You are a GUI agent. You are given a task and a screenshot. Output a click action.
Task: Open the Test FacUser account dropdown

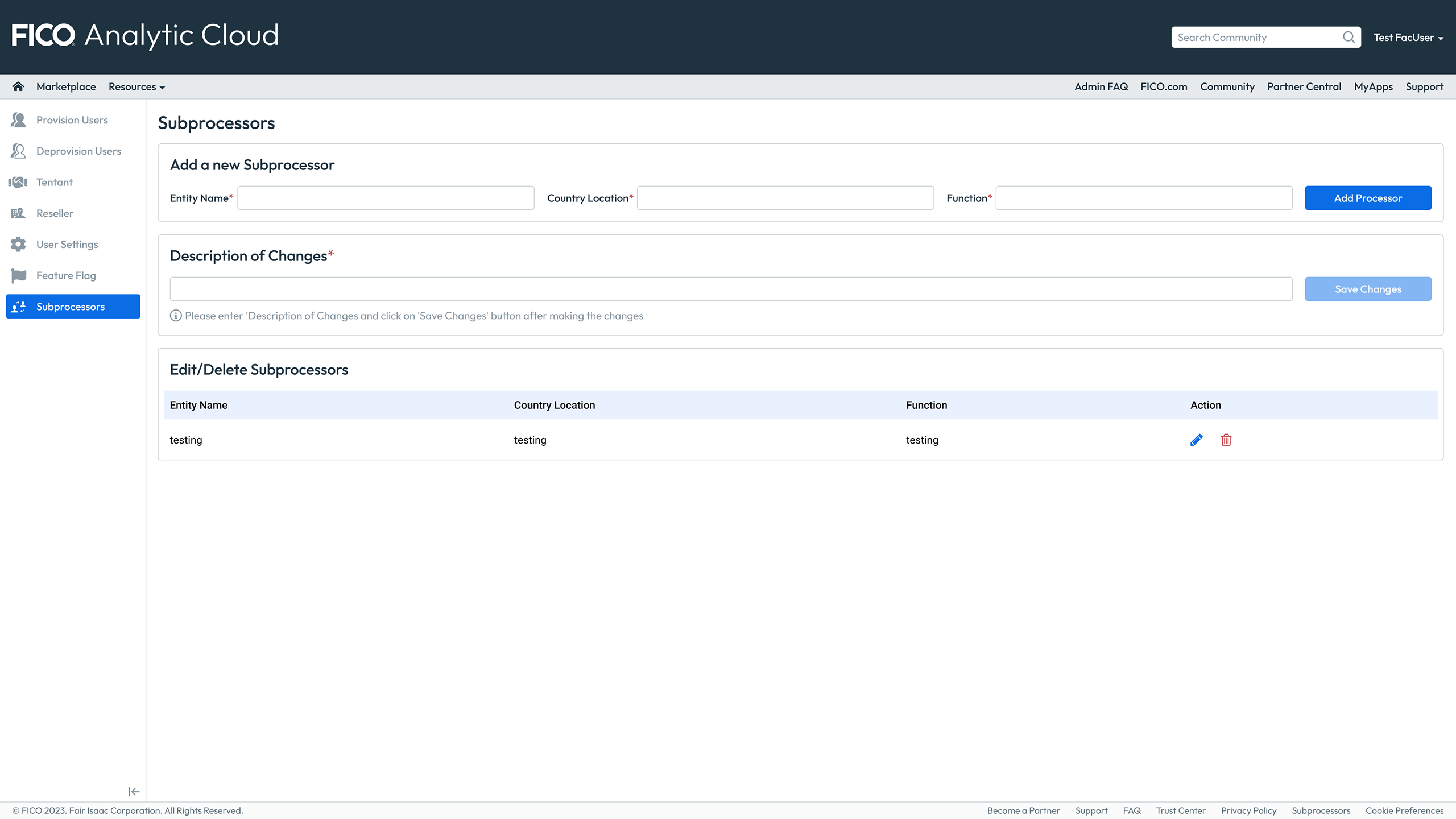[1408, 38]
